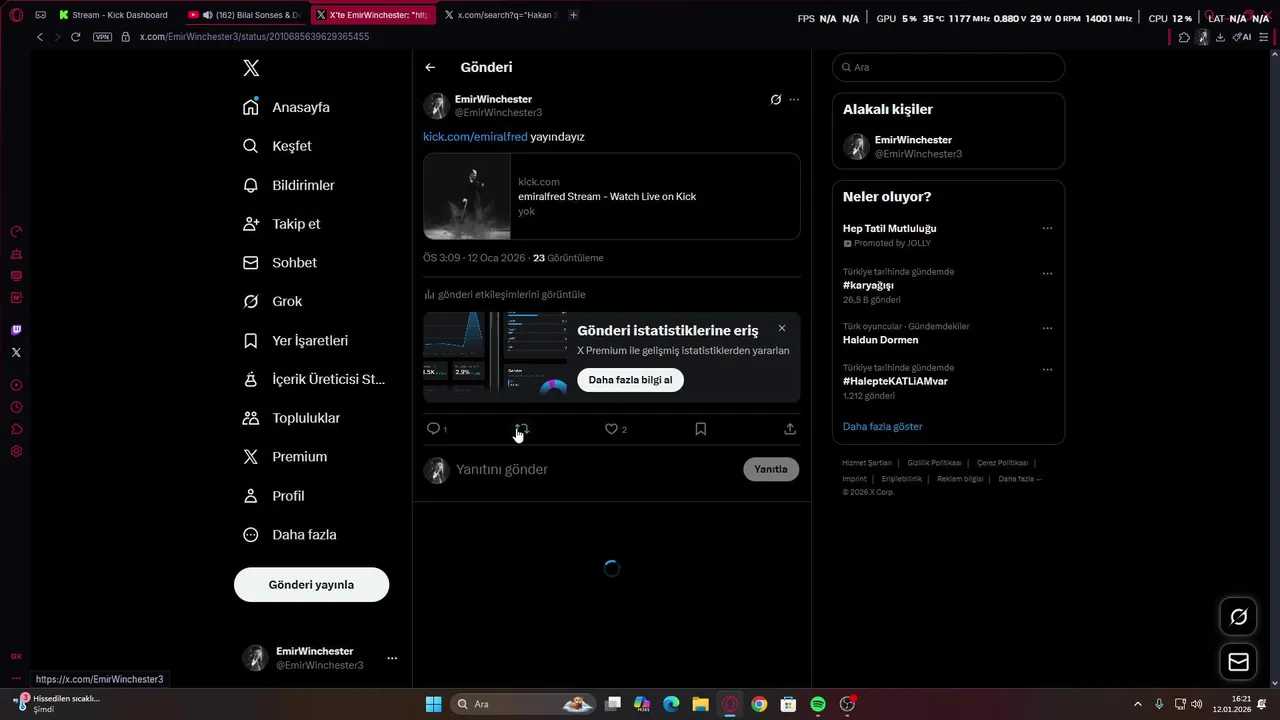Open options for Haldun Dormen trend

(1047, 328)
